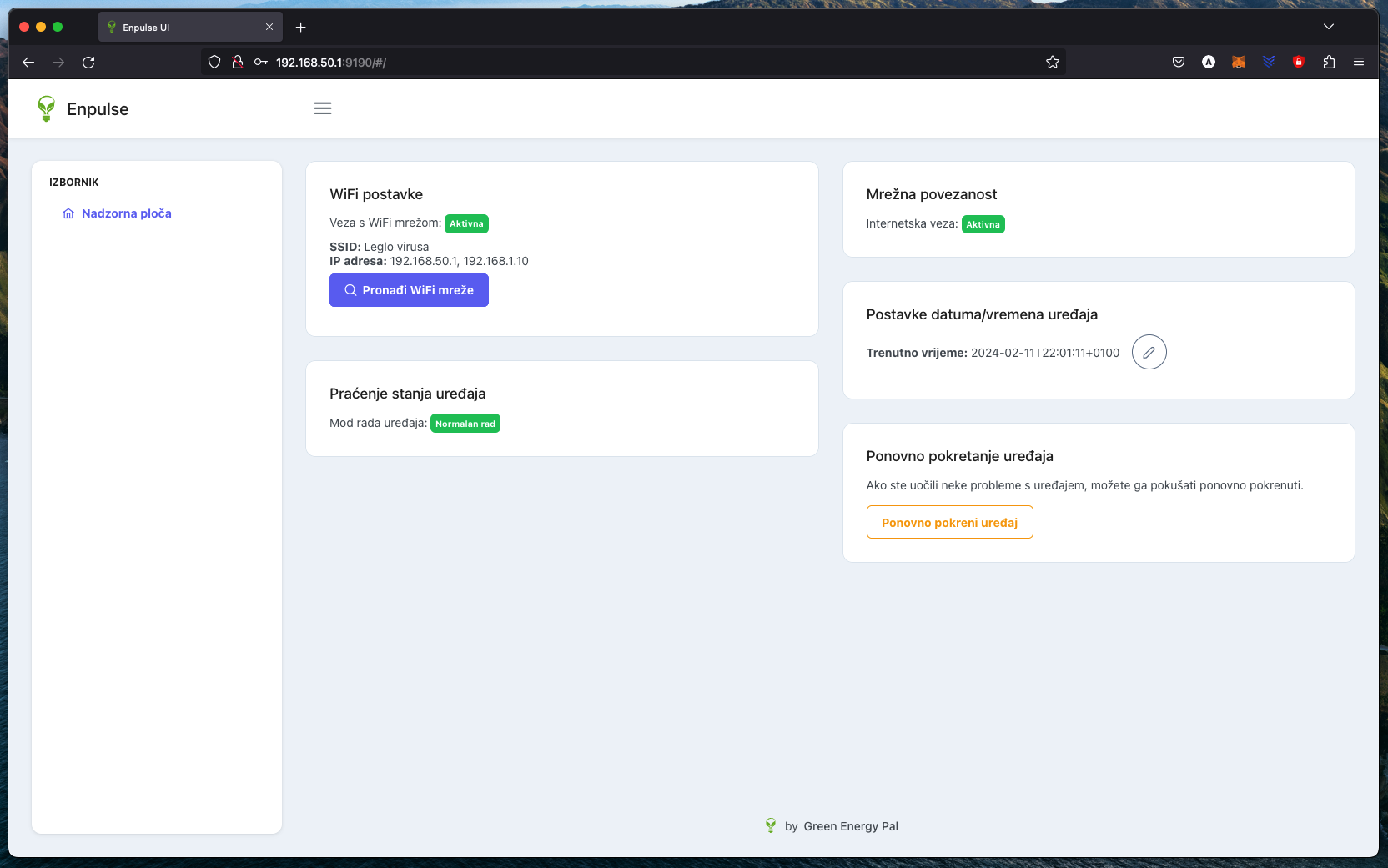
Task: Click the Enpulse lightbulb logo
Action: click(47, 108)
